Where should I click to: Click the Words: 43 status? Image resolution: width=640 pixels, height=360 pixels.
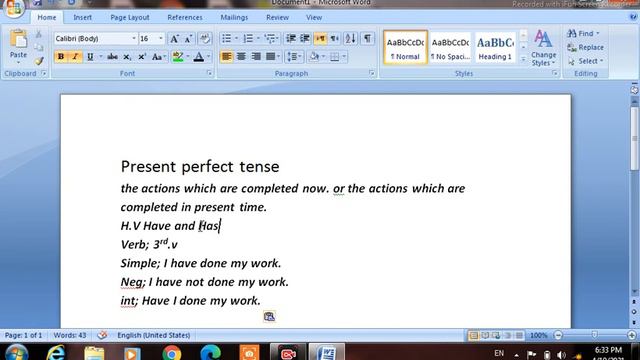click(x=70, y=335)
